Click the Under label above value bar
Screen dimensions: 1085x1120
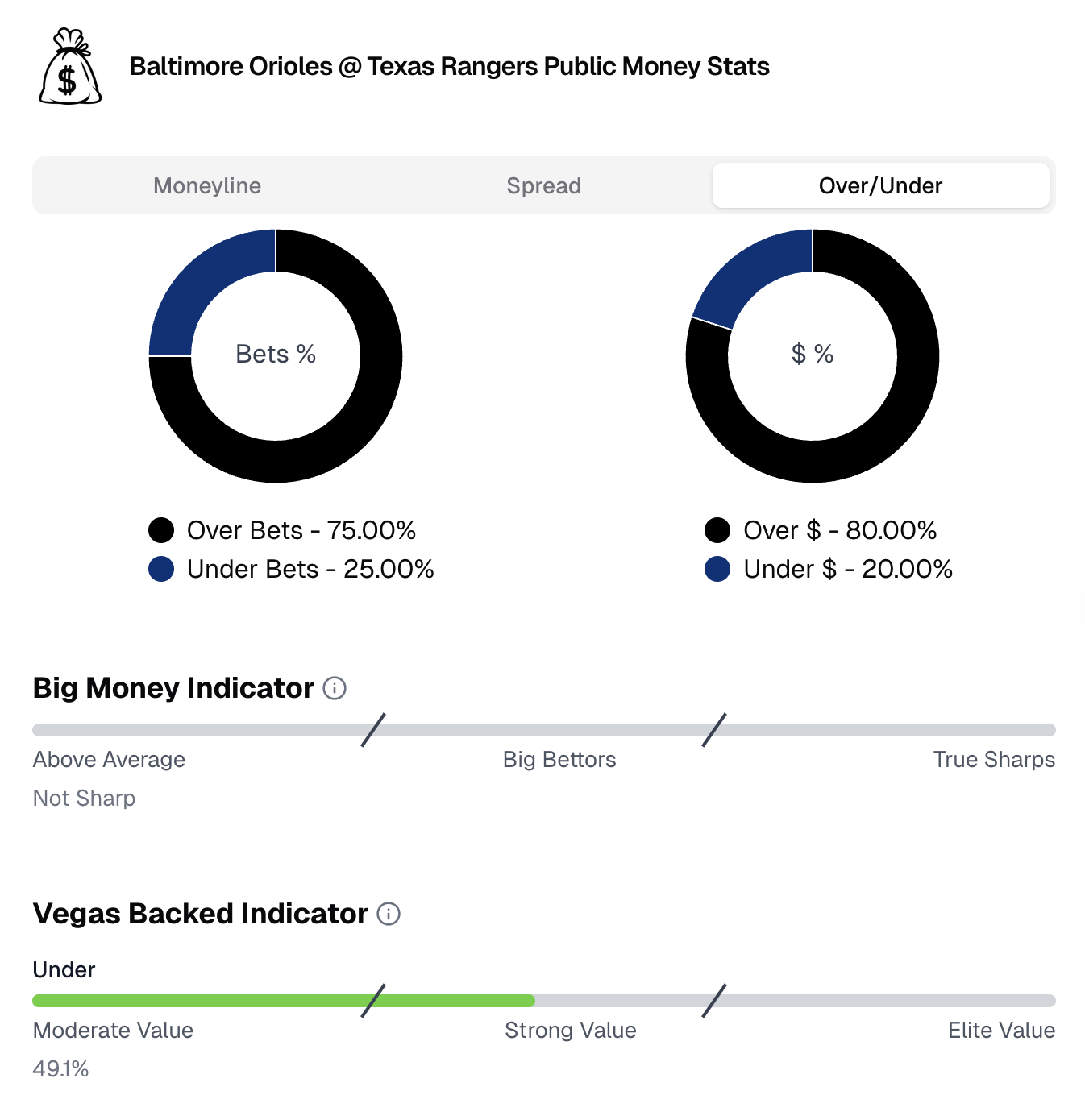[x=64, y=969]
